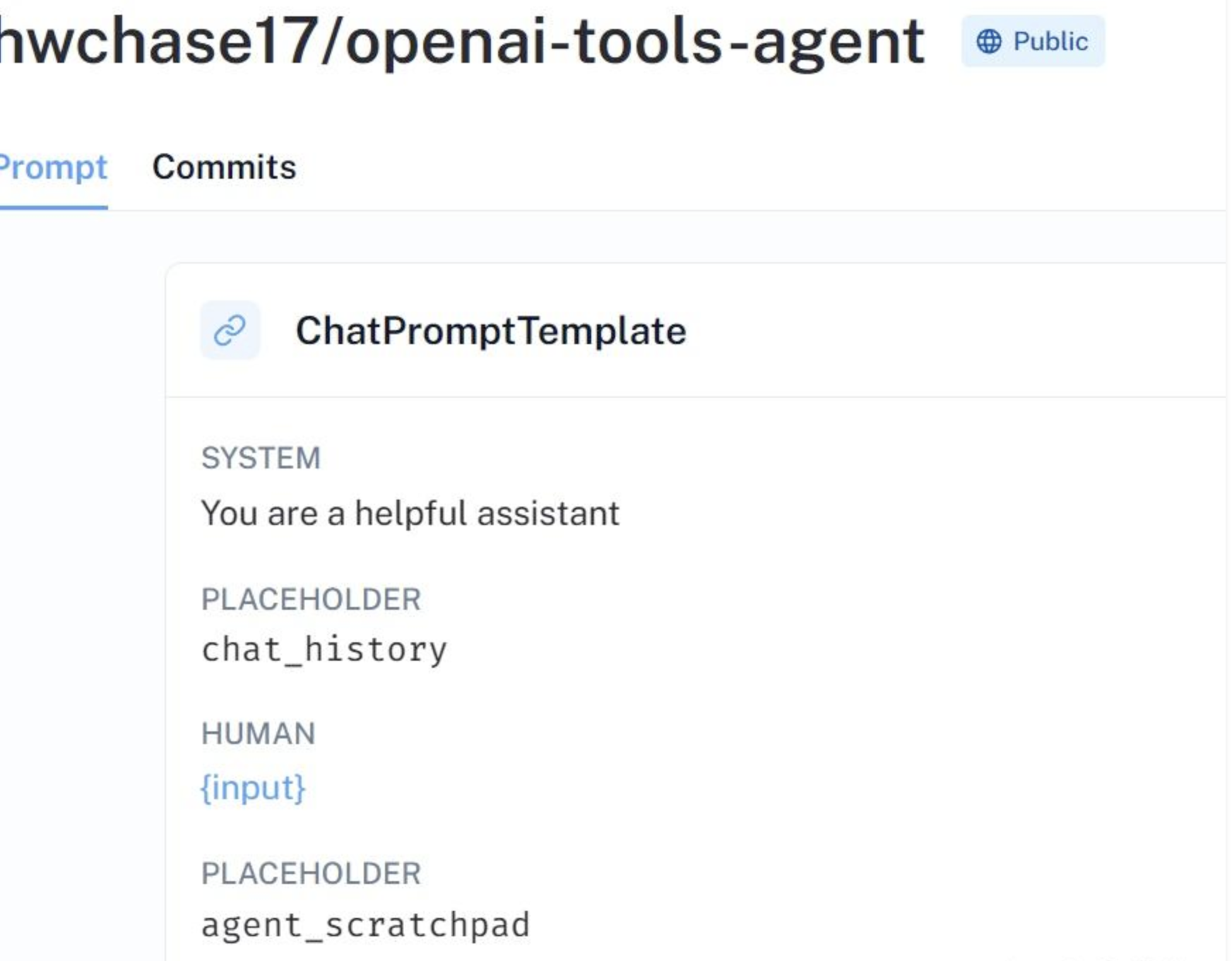This screenshot has height=961, width=1232.
Task: Click the blue underline beneath Prompt tab
Action: [53, 208]
